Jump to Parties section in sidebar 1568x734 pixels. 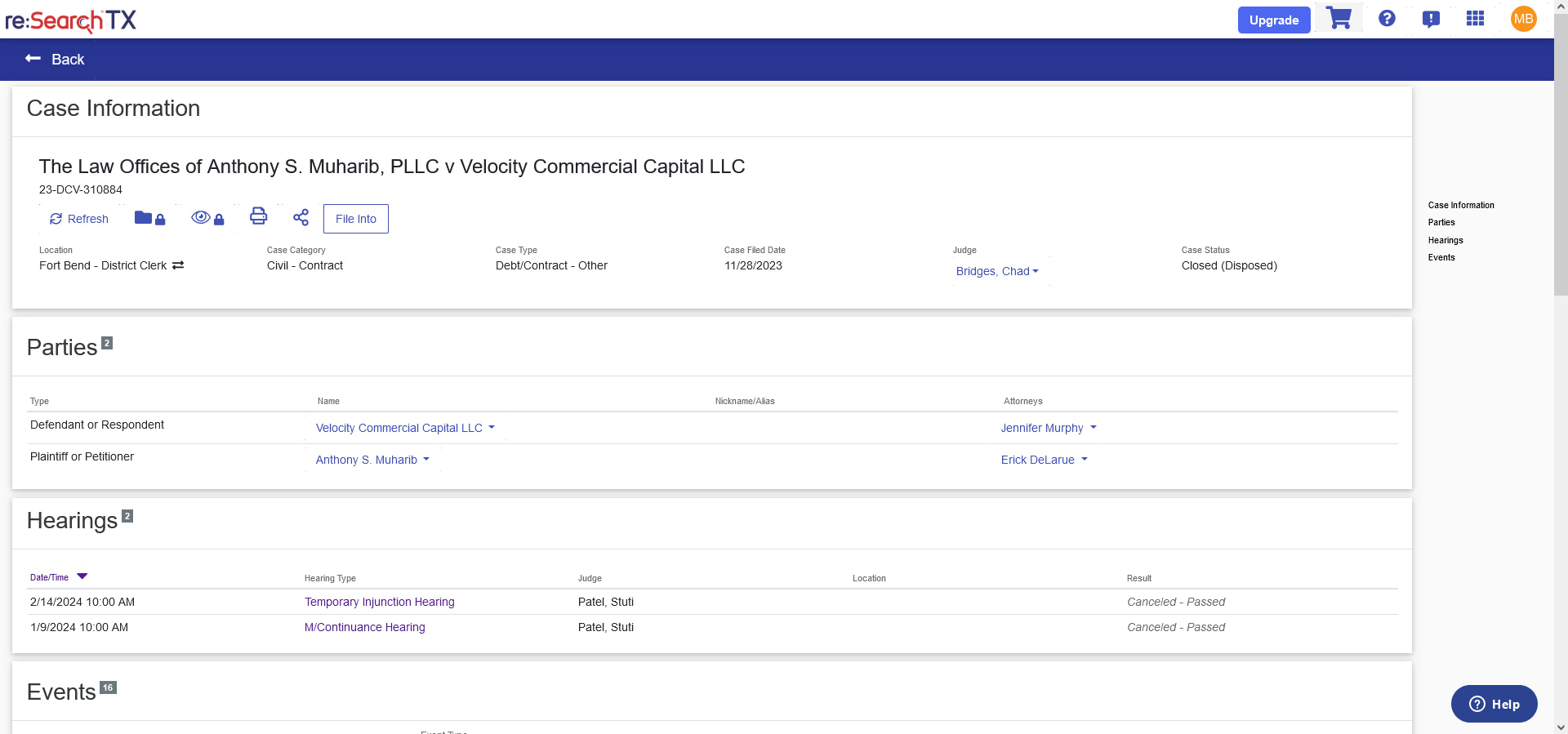point(1441,222)
